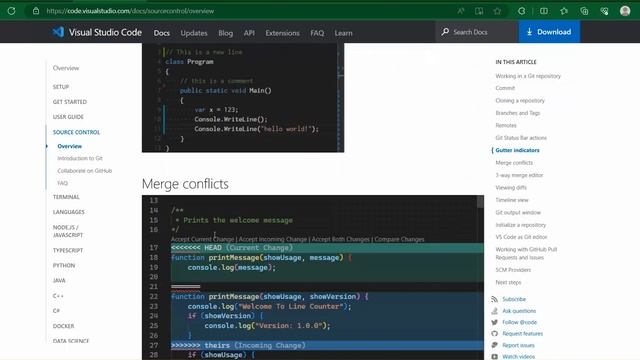
Task: Jump to Gutter indicators section
Action: point(517,150)
